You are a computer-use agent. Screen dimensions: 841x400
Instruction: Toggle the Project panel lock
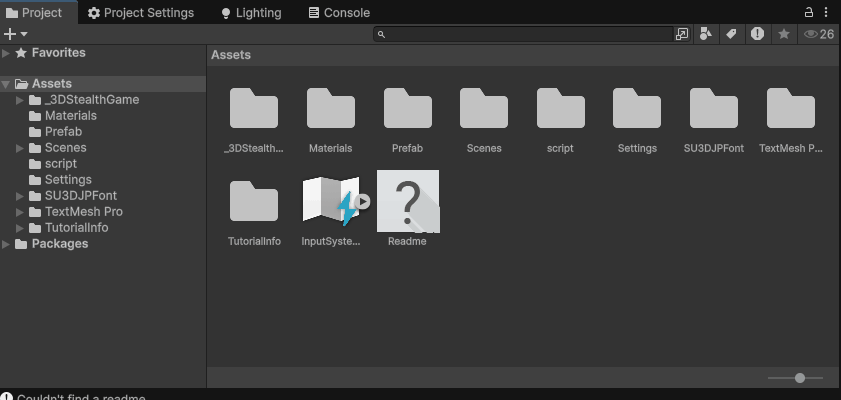tap(809, 12)
